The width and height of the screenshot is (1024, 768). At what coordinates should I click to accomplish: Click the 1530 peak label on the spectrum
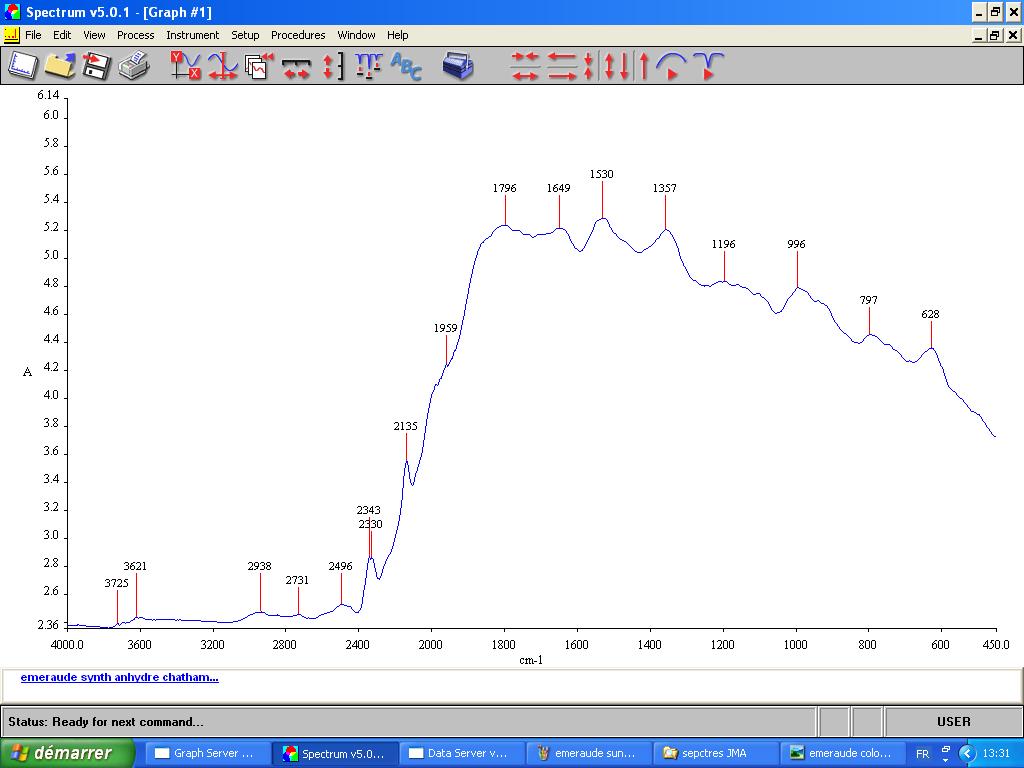click(601, 174)
